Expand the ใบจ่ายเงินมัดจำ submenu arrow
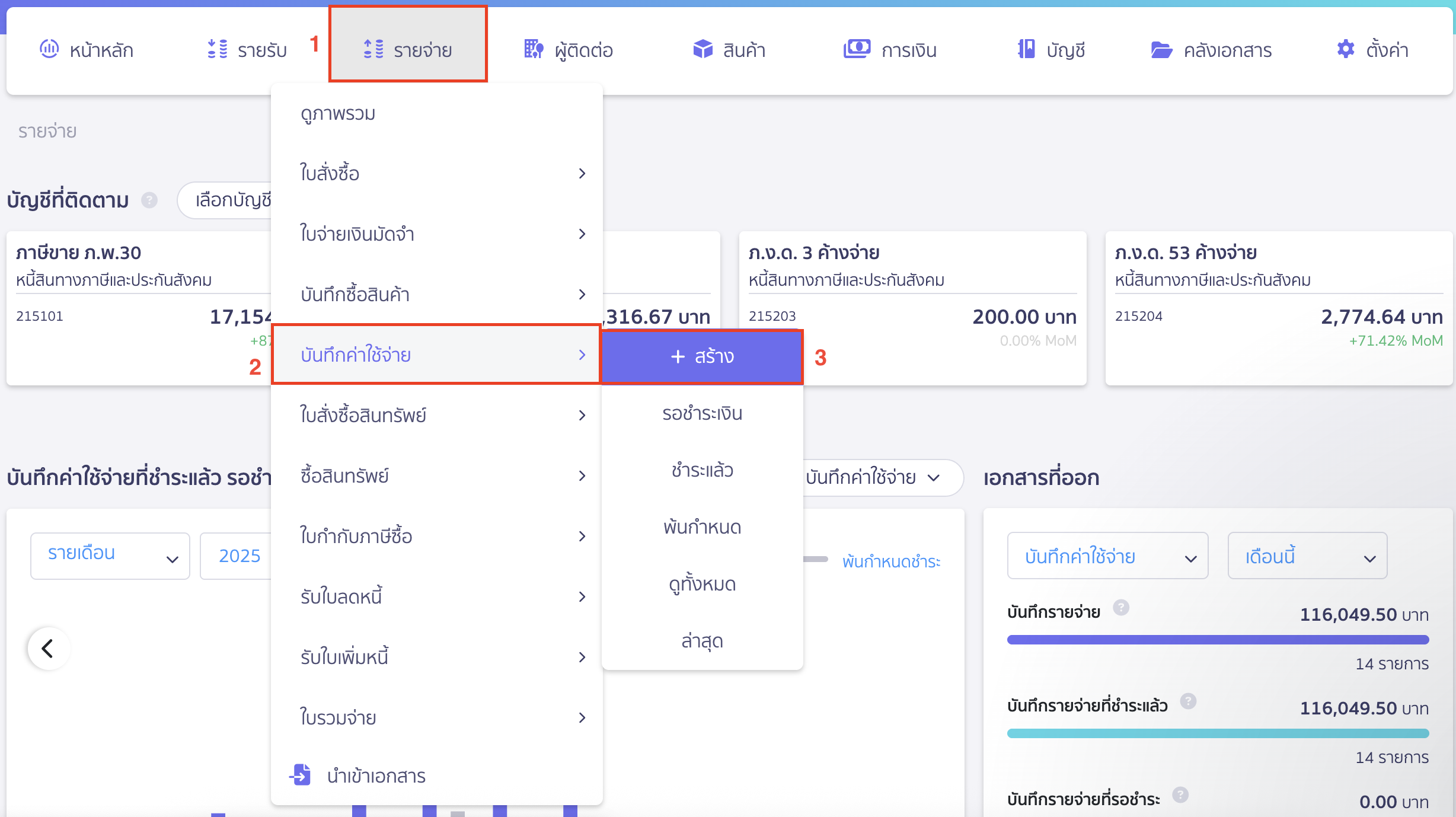The image size is (1456, 817). coord(582,234)
